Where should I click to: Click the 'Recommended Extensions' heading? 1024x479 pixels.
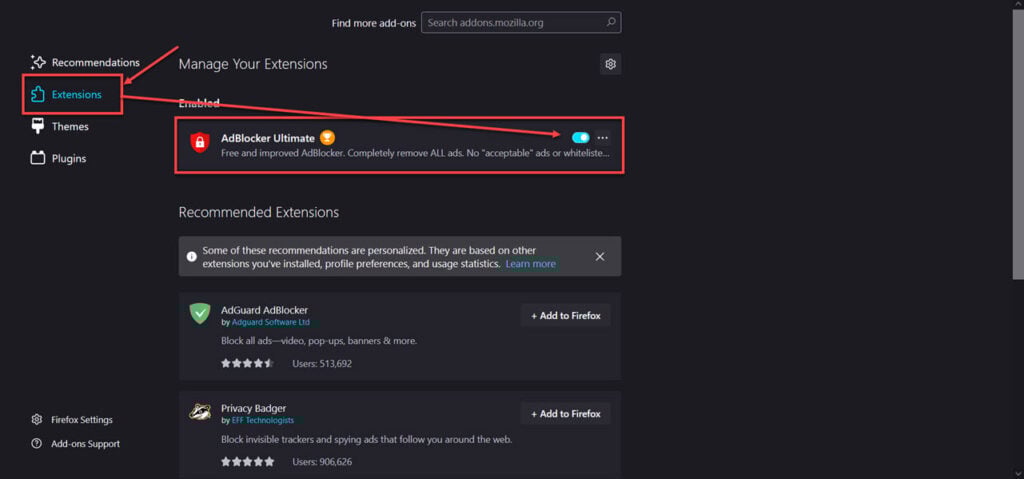click(x=259, y=212)
